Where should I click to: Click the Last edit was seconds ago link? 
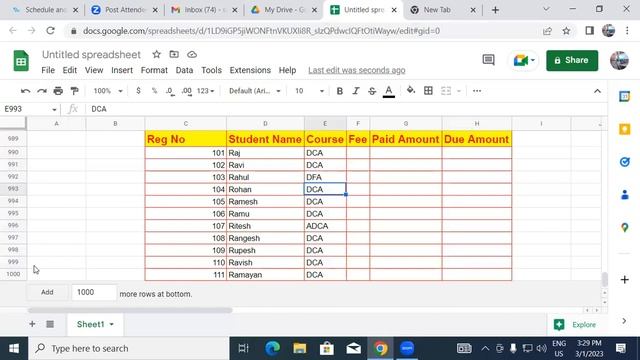point(357,70)
